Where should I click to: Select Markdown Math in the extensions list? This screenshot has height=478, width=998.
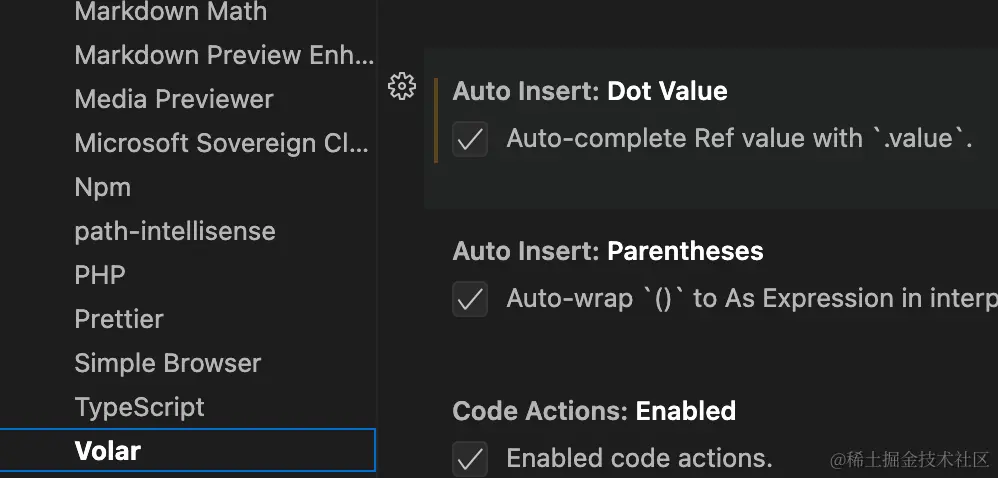tap(171, 12)
